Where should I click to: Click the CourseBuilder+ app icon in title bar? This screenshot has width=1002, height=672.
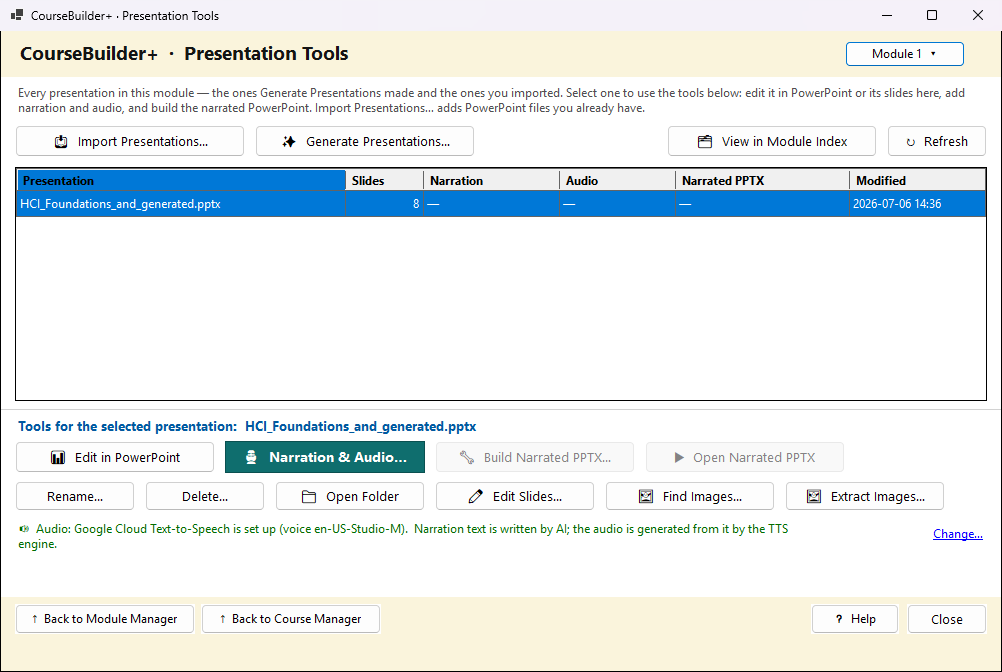coord(17,15)
